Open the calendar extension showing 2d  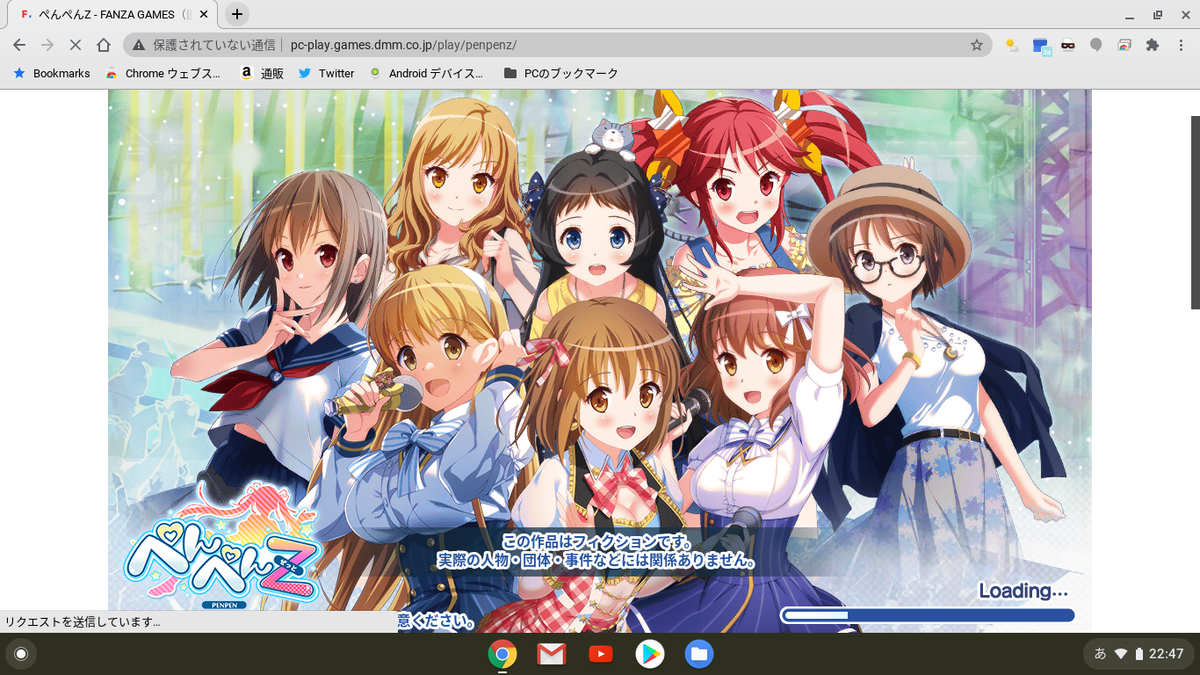tap(1041, 46)
